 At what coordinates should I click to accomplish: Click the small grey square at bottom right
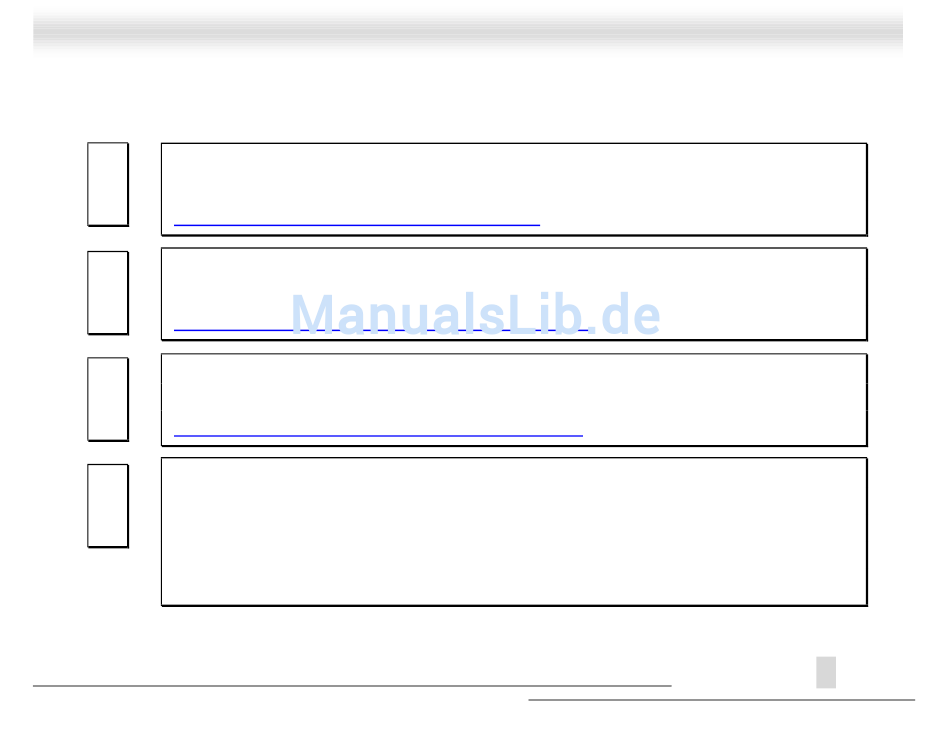click(x=825, y=672)
